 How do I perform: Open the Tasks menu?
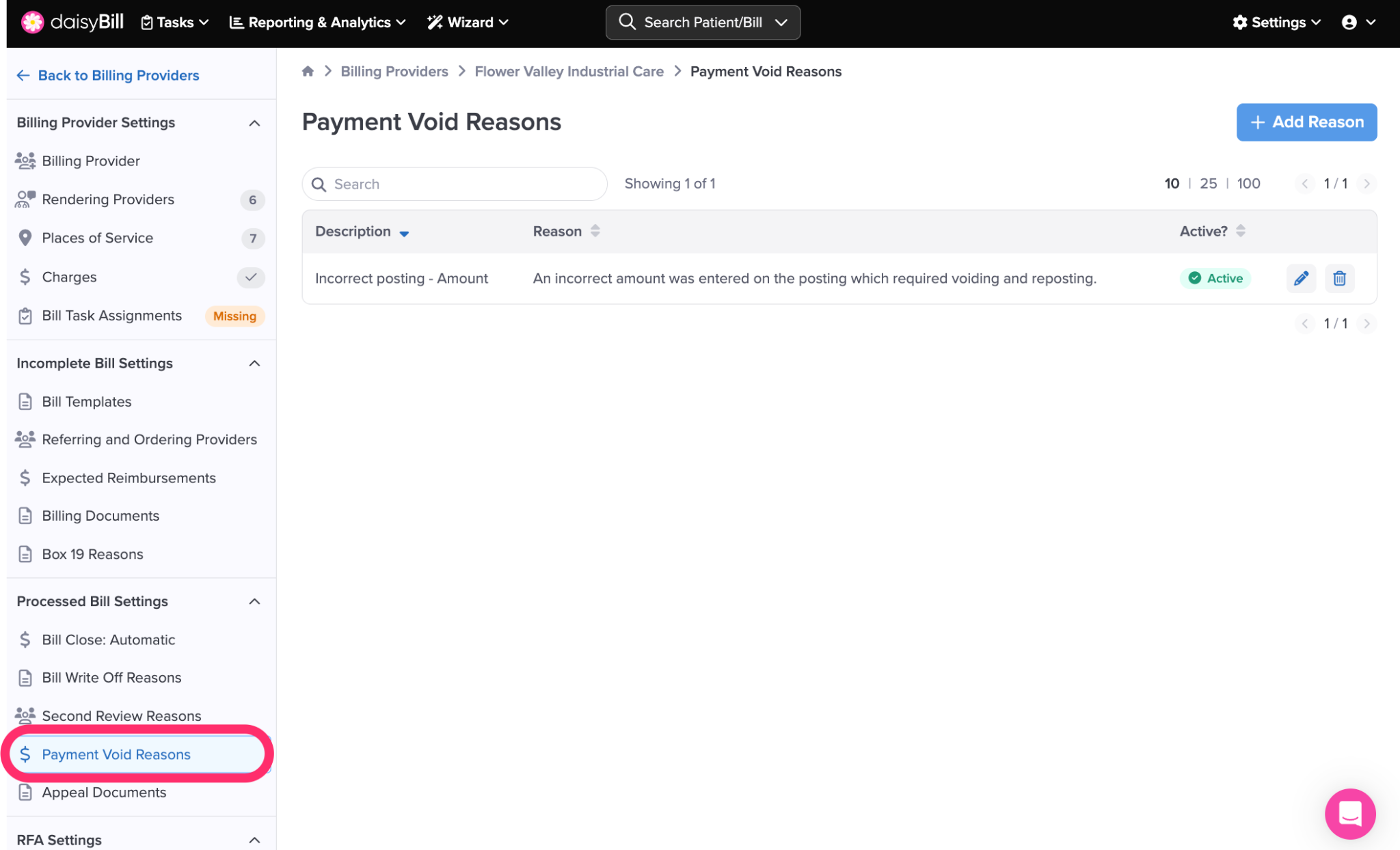point(175,23)
